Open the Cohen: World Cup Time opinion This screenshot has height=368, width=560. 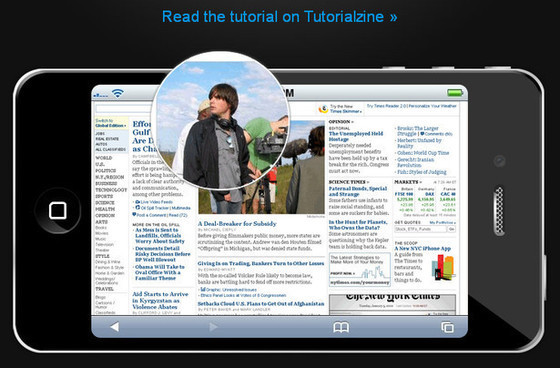[x=423, y=153]
